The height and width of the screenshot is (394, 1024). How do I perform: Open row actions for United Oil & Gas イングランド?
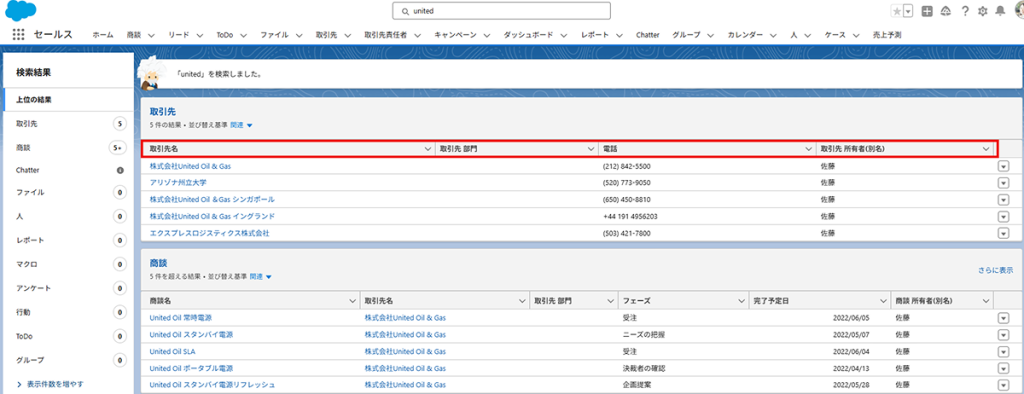pos(1003,216)
